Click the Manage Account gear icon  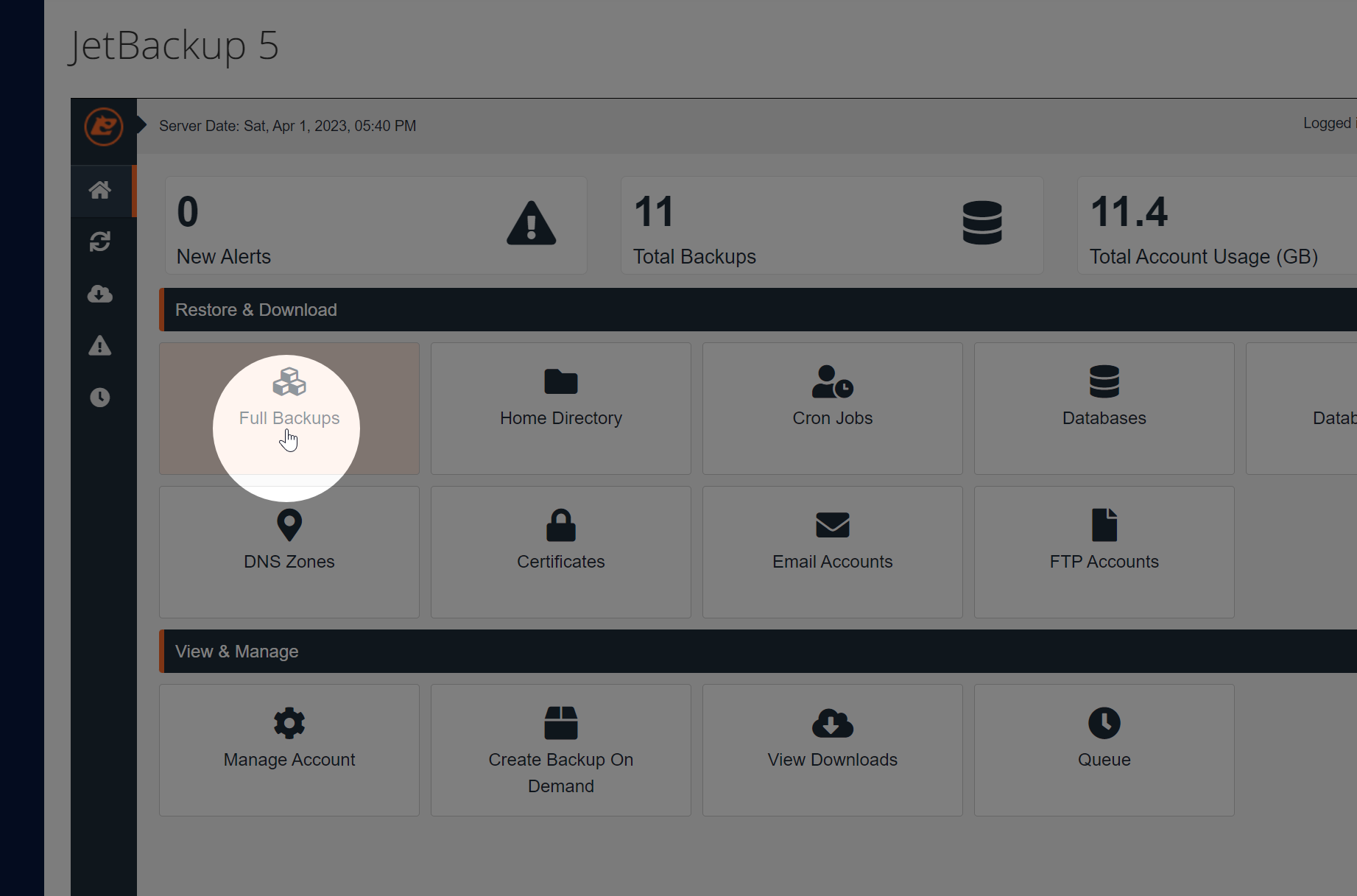coord(289,723)
